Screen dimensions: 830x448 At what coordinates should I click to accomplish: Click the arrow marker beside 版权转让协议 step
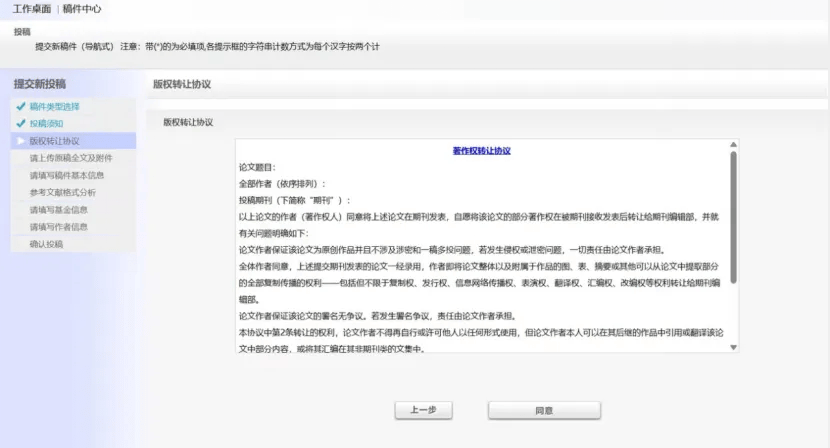(x=20, y=141)
